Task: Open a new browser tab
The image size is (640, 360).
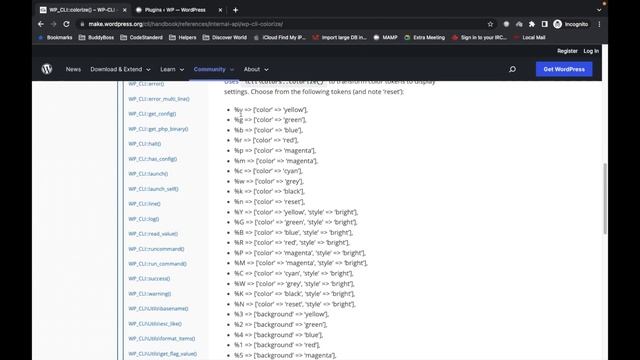Action: [236, 10]
